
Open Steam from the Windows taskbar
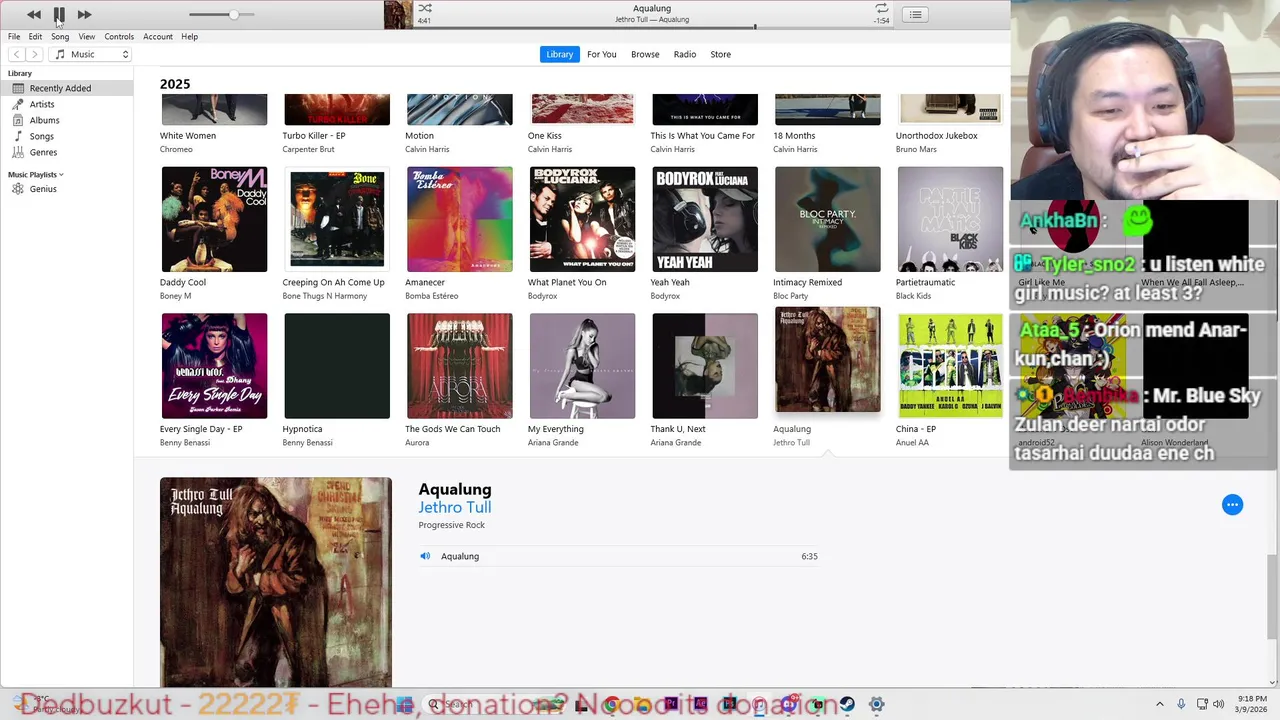click(x=847, y=705)
